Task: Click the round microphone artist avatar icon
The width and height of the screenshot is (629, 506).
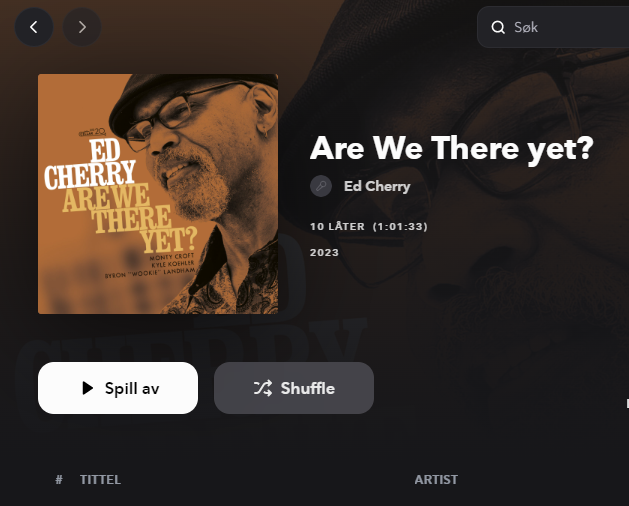Action: (x=321, y=186)
